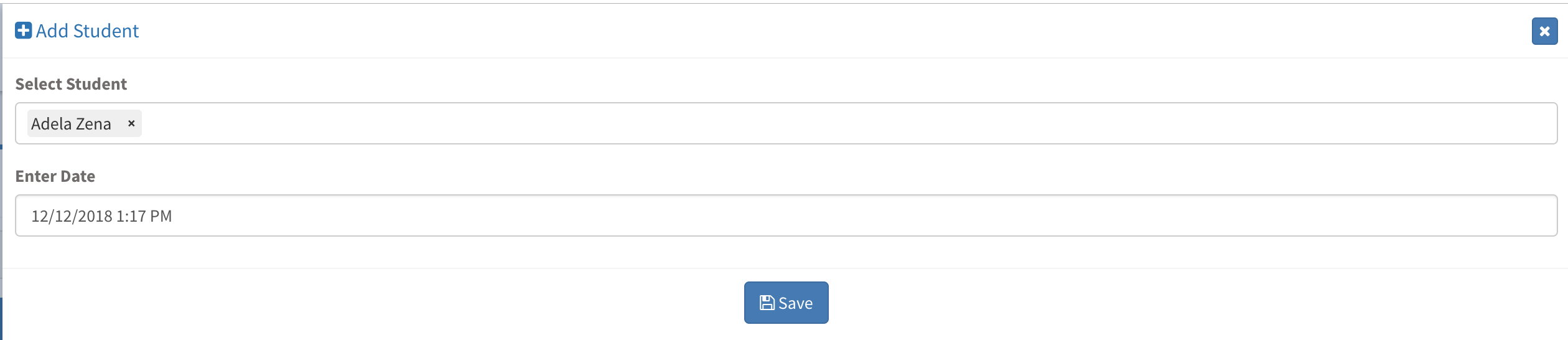Open the date picker for Enter Date
The image size is (1568, 340).
click(786, 215)
